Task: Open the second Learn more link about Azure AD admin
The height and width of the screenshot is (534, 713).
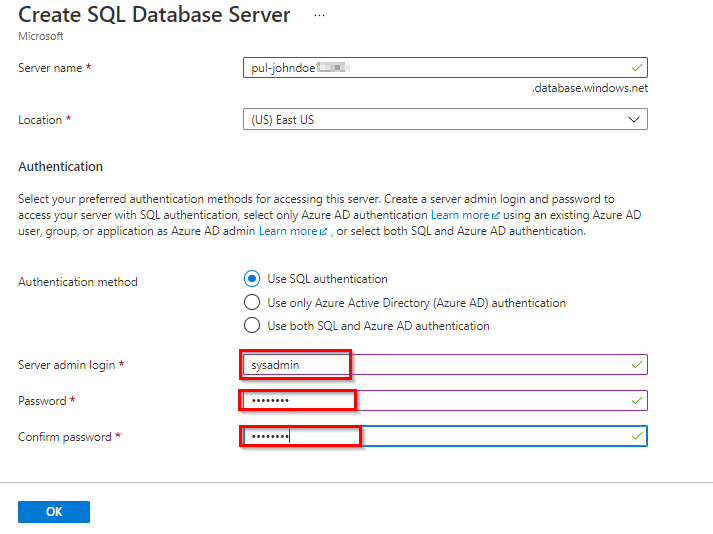Action: (293, 231)
